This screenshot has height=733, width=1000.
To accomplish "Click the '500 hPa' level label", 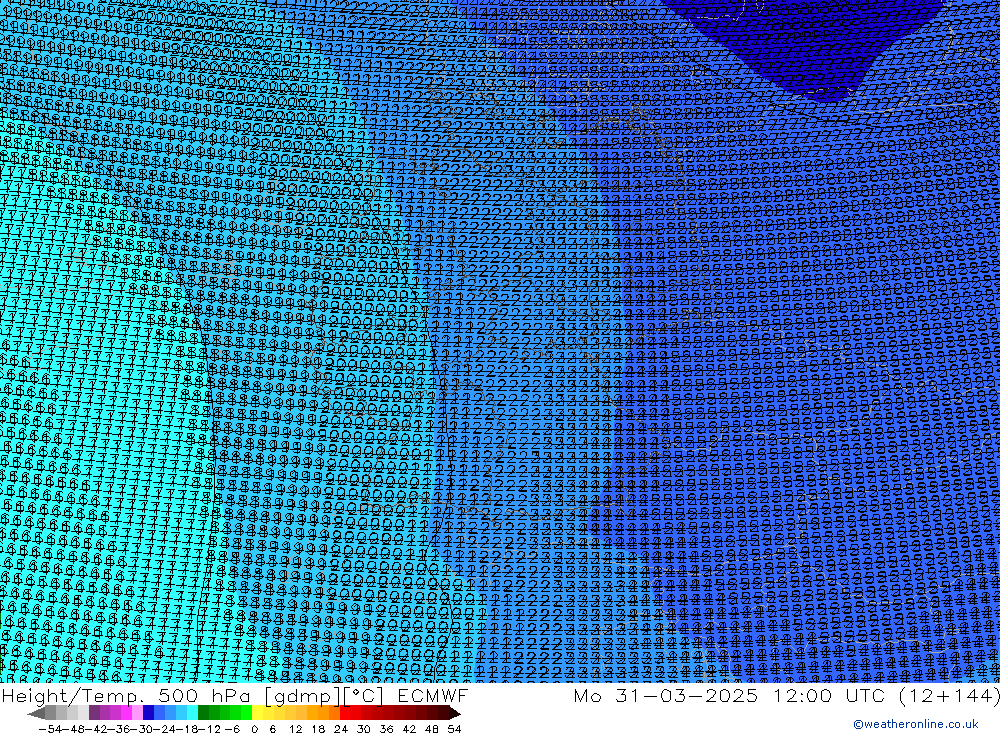I will click(203, 695).
